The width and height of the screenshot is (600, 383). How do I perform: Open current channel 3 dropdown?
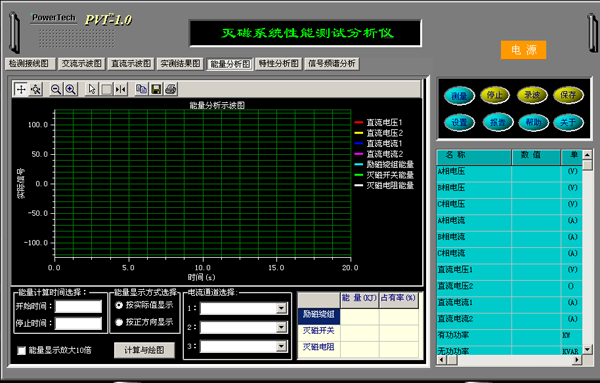click(x=281, y=346)
